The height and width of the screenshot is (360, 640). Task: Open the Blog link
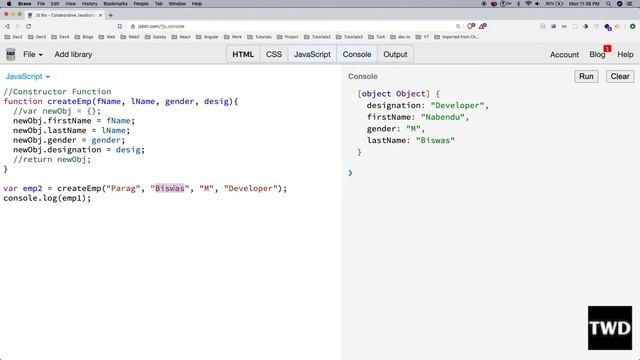pos(597,54)
